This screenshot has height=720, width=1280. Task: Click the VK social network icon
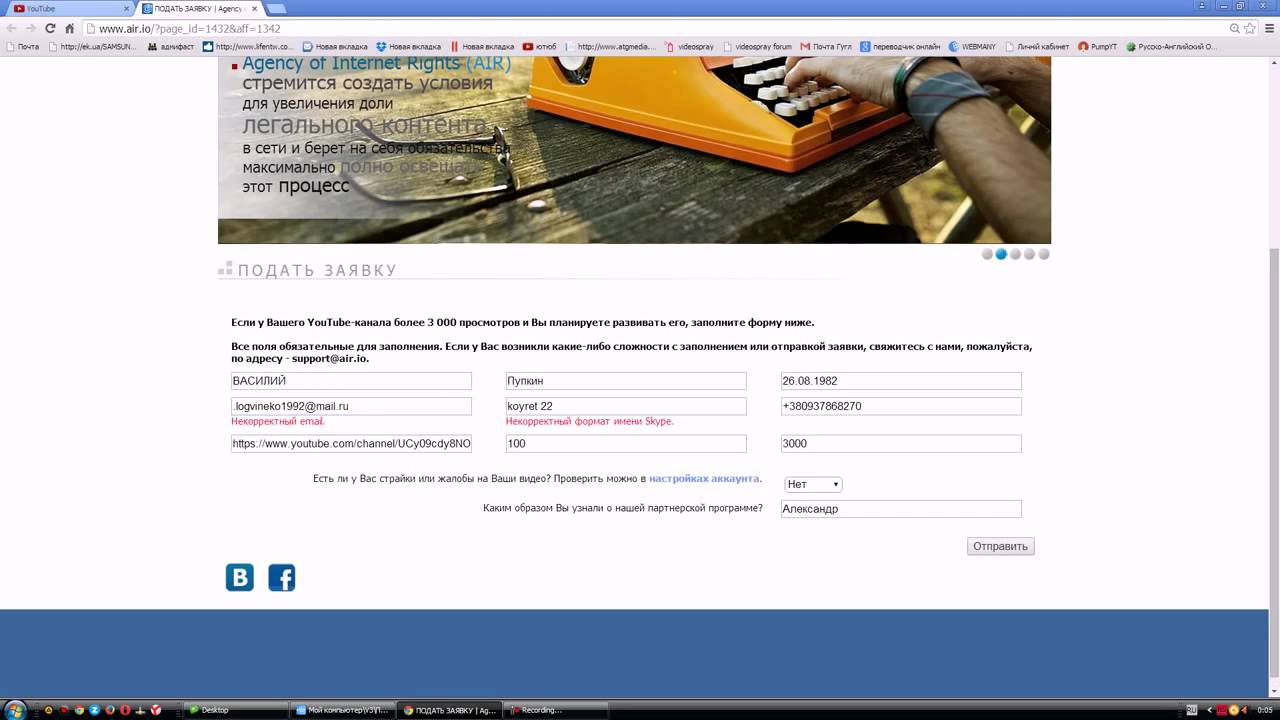click(x=240, y=577)
